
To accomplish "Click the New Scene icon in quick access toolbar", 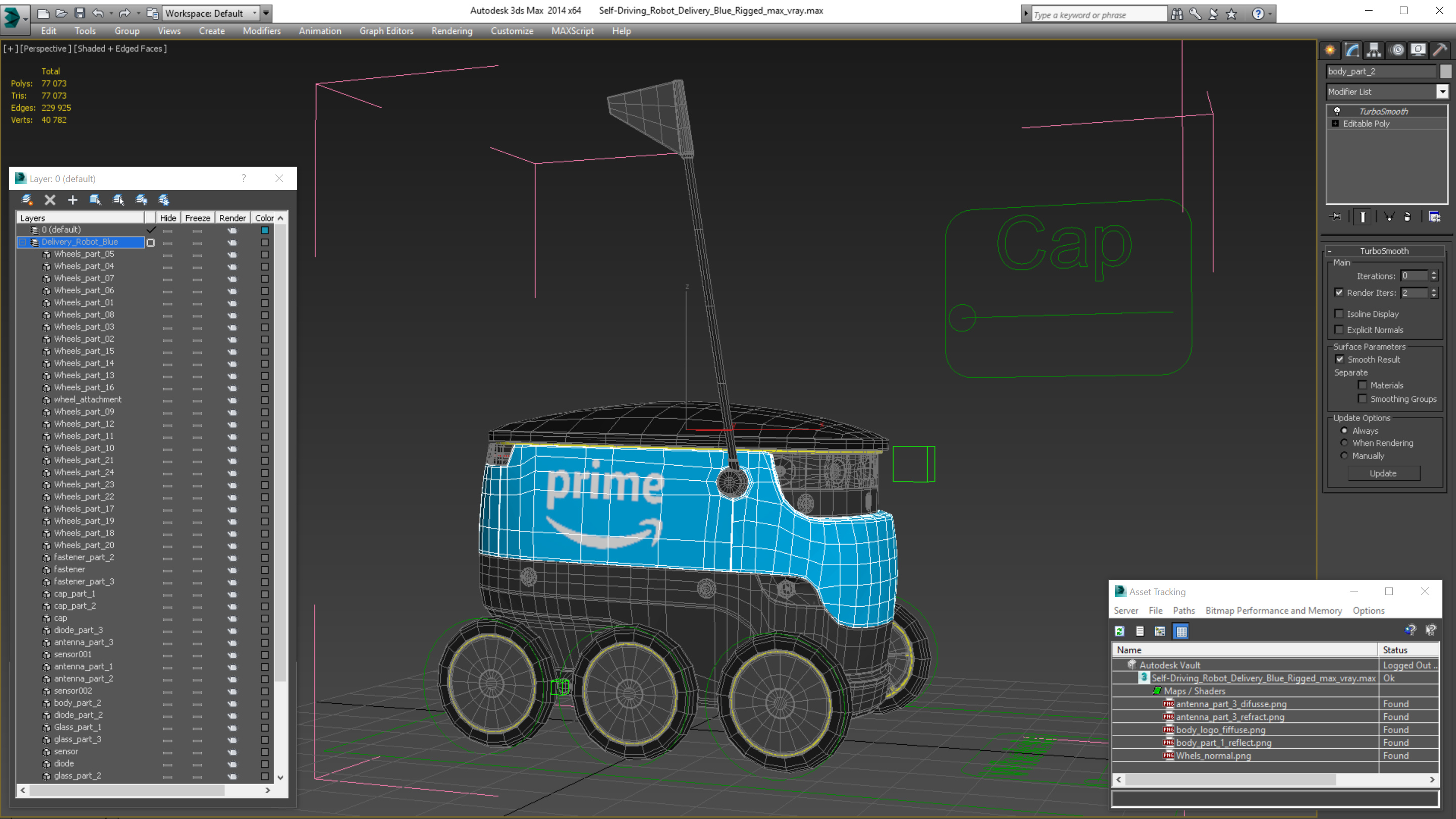I will (43, 13).
